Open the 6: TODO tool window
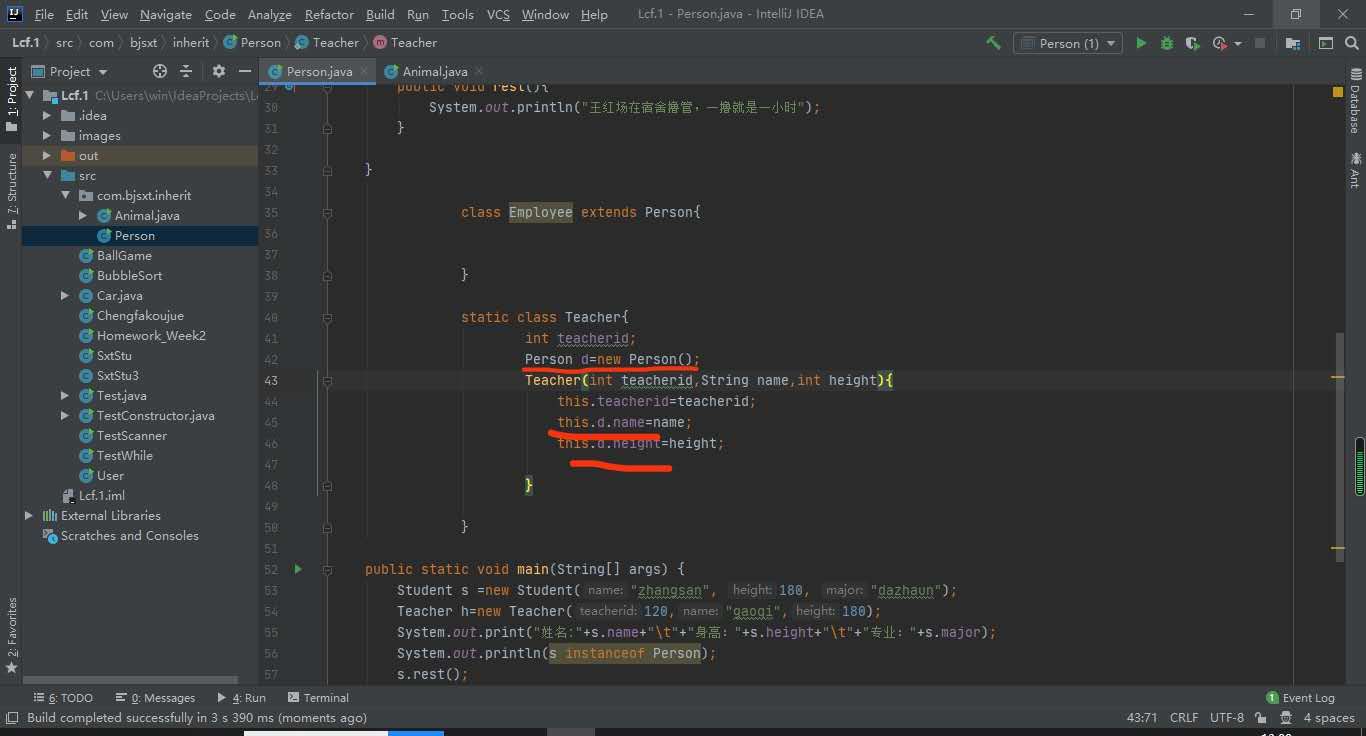Image resolution: width=1366 pixels, height=736 pixels. tap(63, 697)
